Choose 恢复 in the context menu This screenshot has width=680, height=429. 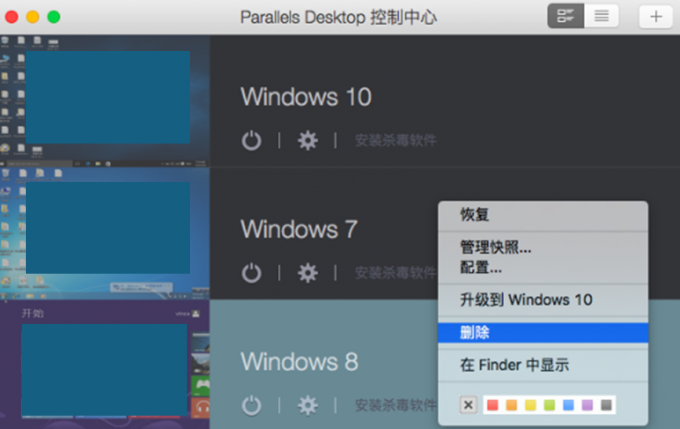(543, 215)
